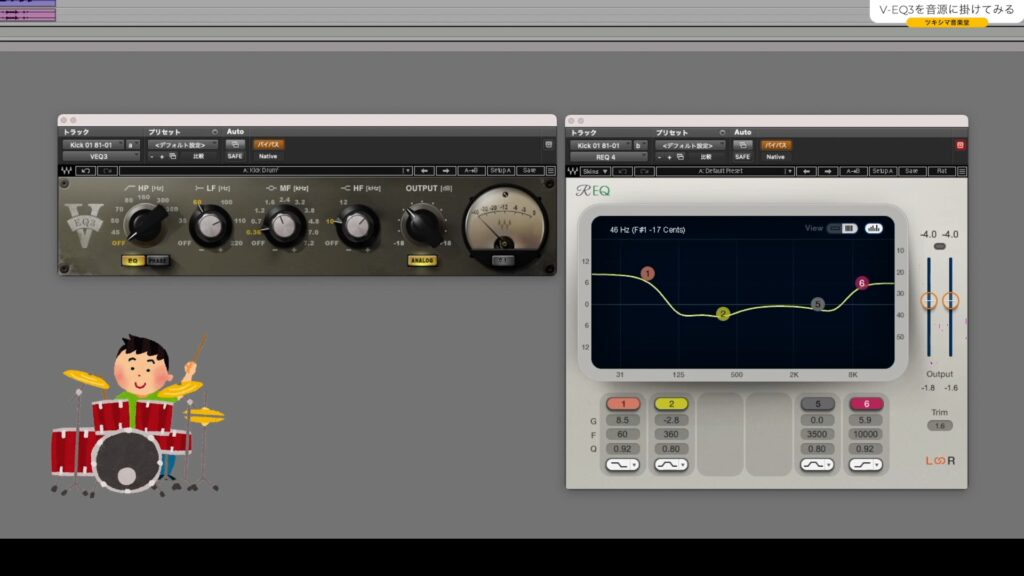Click the MF frequency knob on VEQ3
This screenshot has width=1024, height=576.
point(284,226)
